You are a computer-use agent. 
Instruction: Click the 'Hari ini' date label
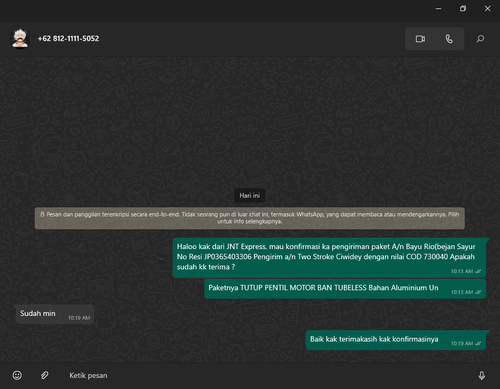tap(250, 195)
